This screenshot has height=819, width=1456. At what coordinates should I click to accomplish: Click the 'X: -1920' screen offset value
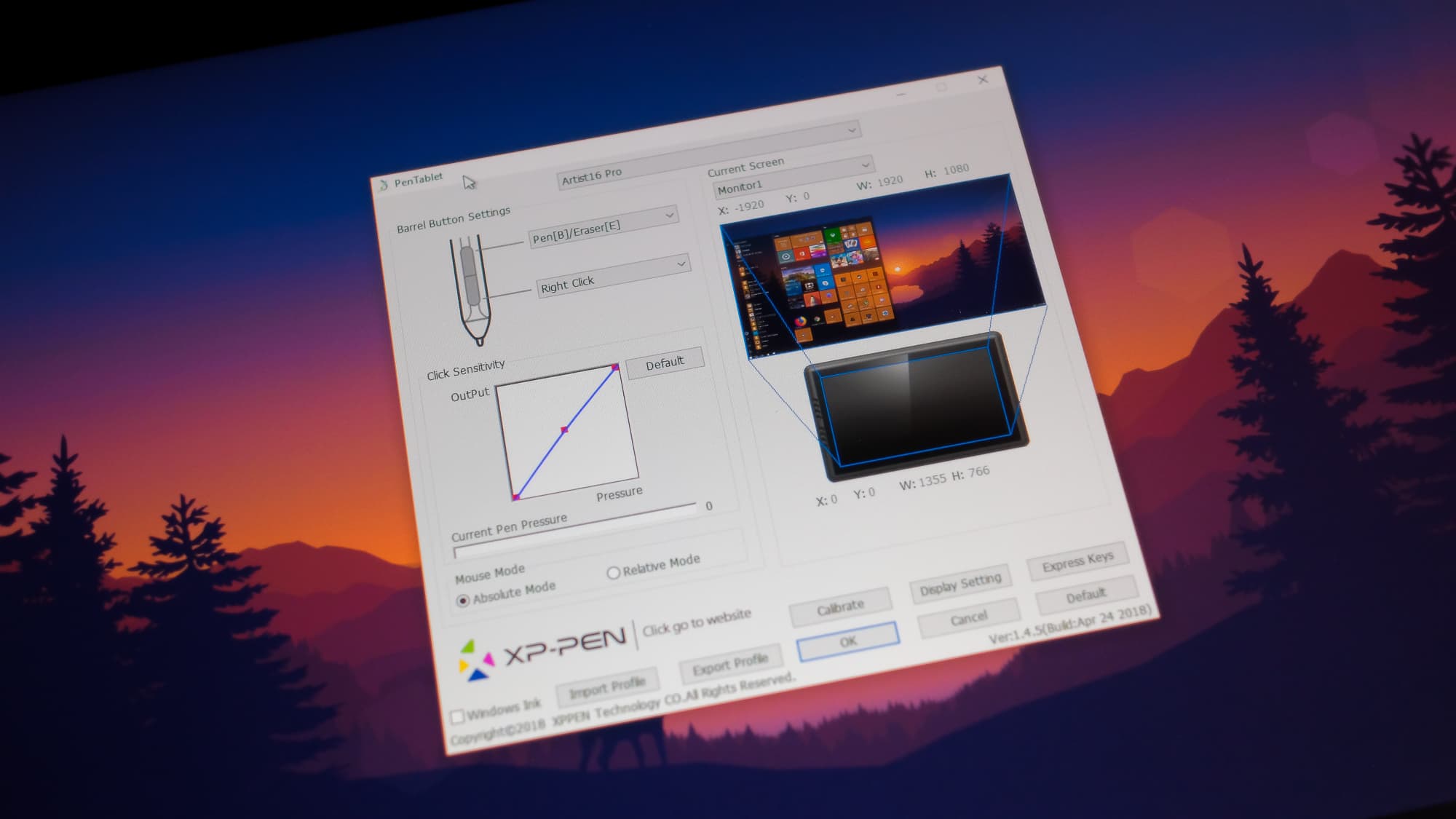741,207
